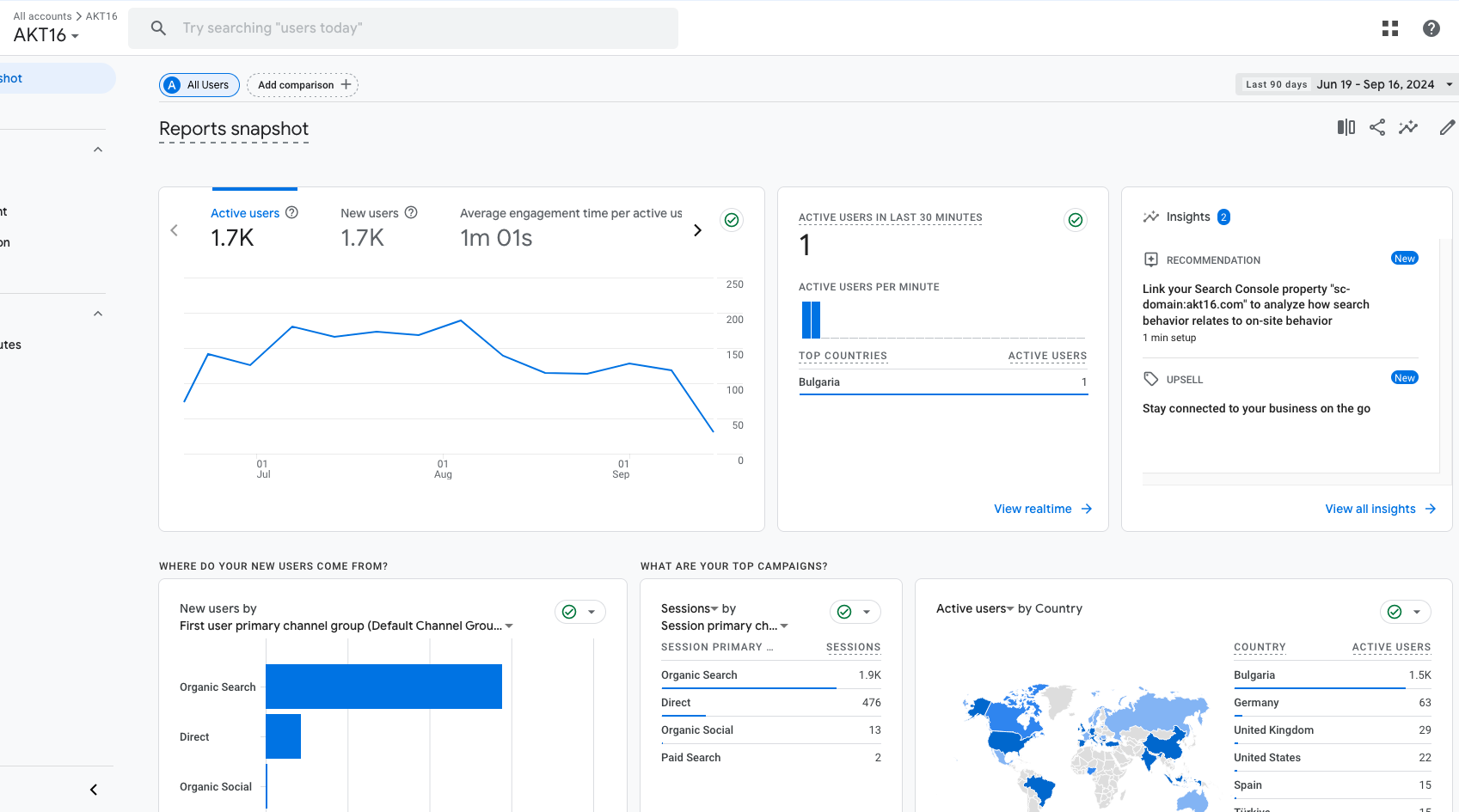Click the Reports snapshot title
Viewport: 1459px width, 812px height.
pyautogui.click(x=234, y=129)
